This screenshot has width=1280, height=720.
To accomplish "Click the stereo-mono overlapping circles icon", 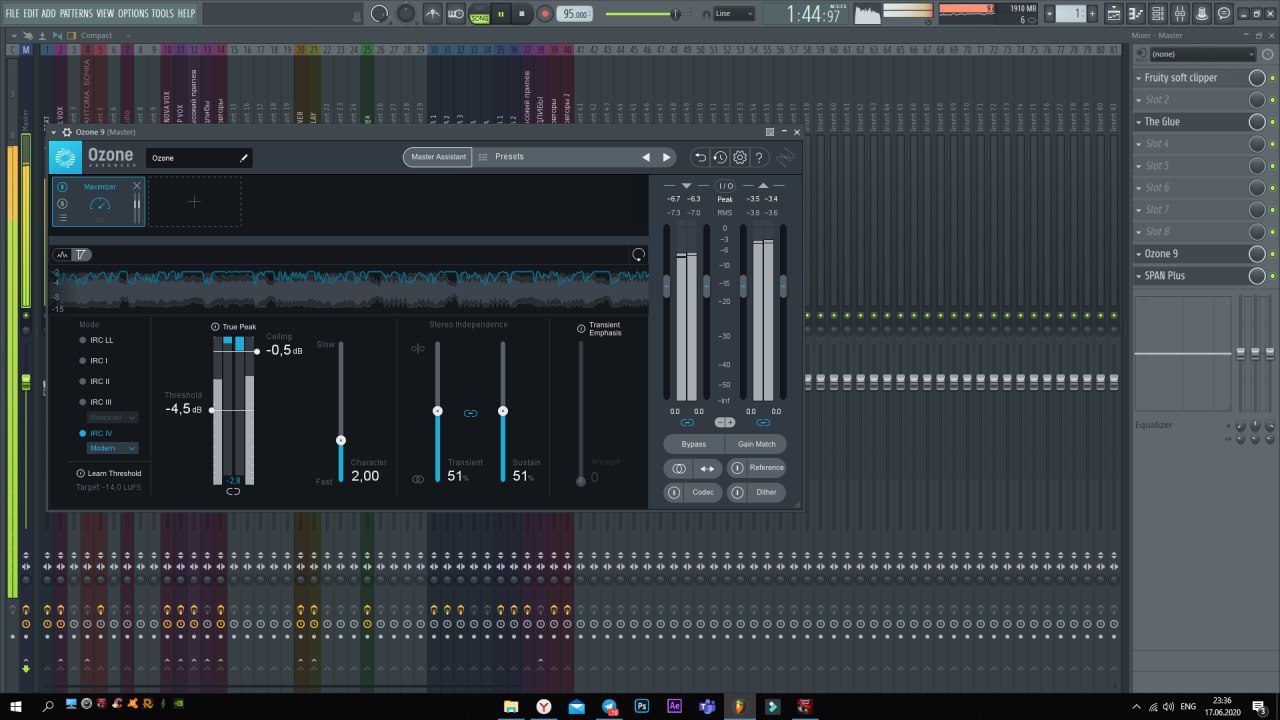I will coord(679,468).
